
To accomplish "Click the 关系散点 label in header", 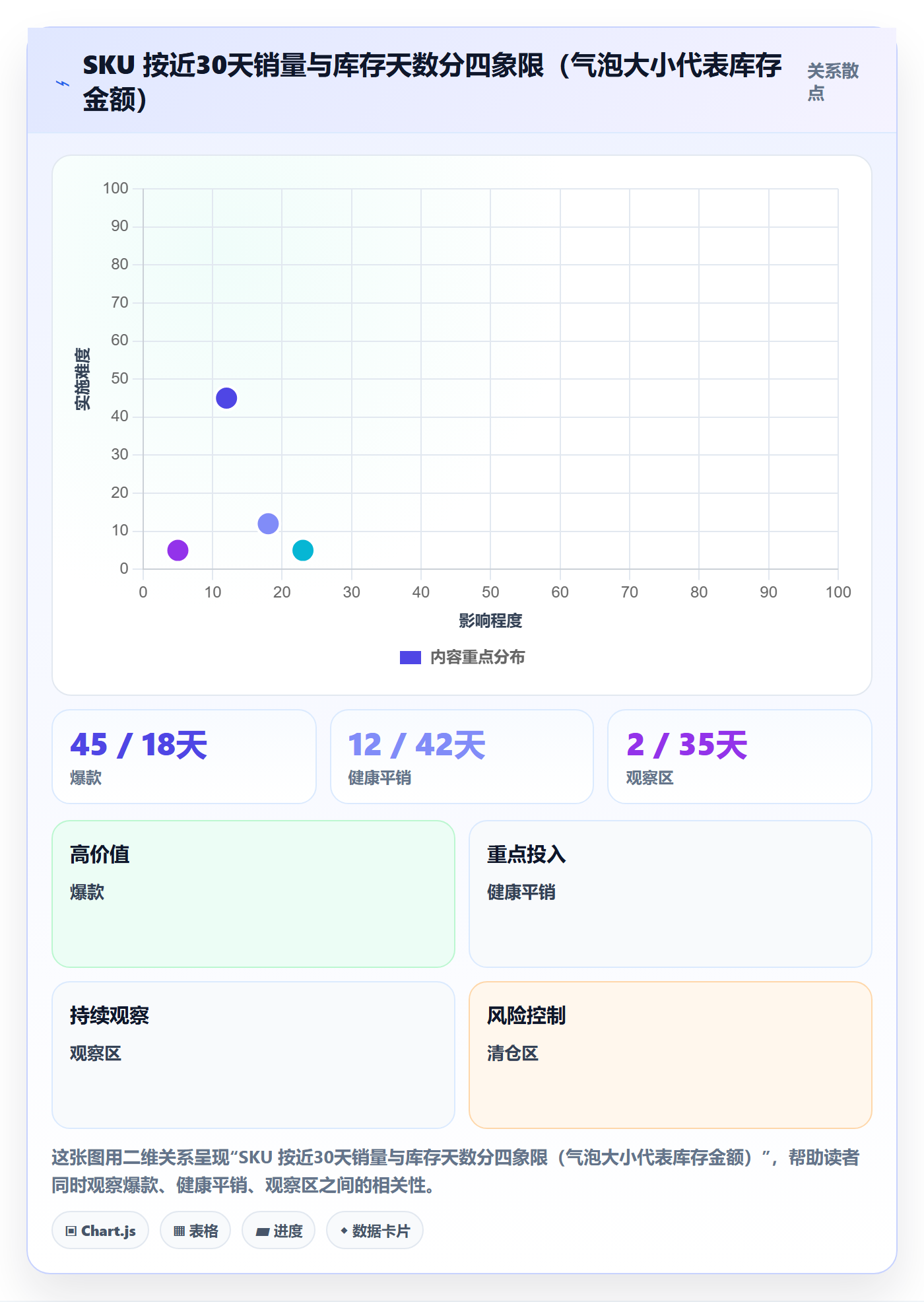I will 833,82.
